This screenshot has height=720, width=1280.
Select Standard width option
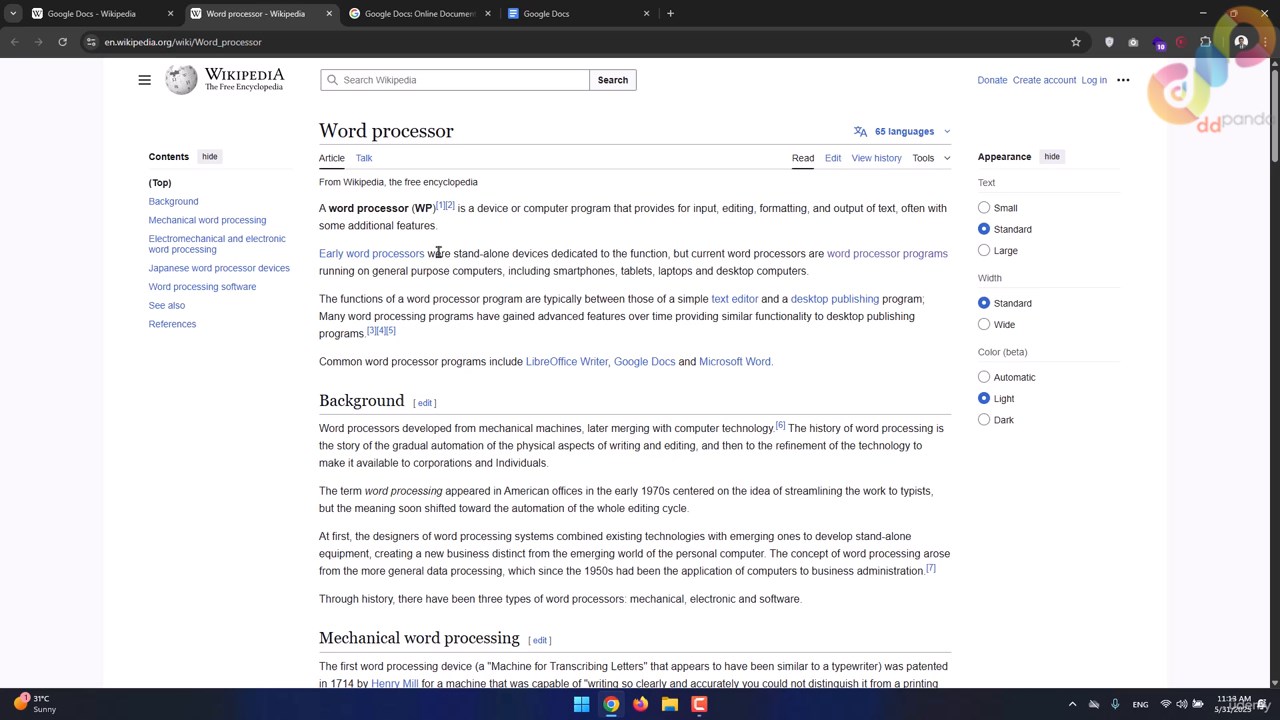[984, 303]
